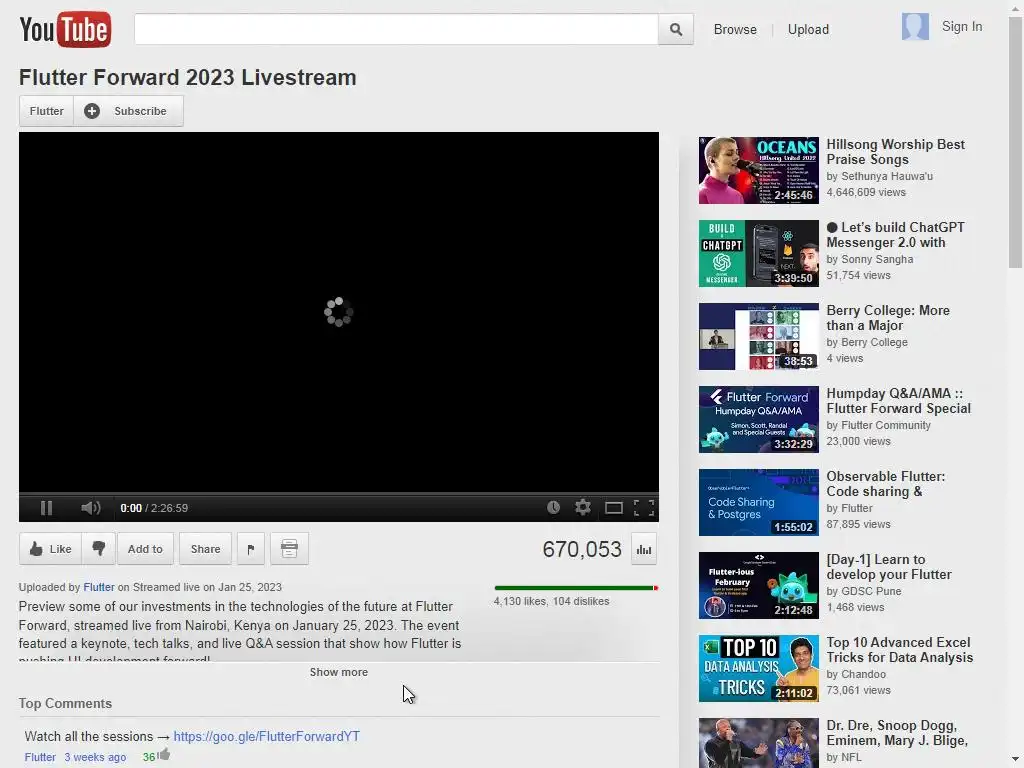
Task: Open the transcript icon button
Action: pos(289,549)
